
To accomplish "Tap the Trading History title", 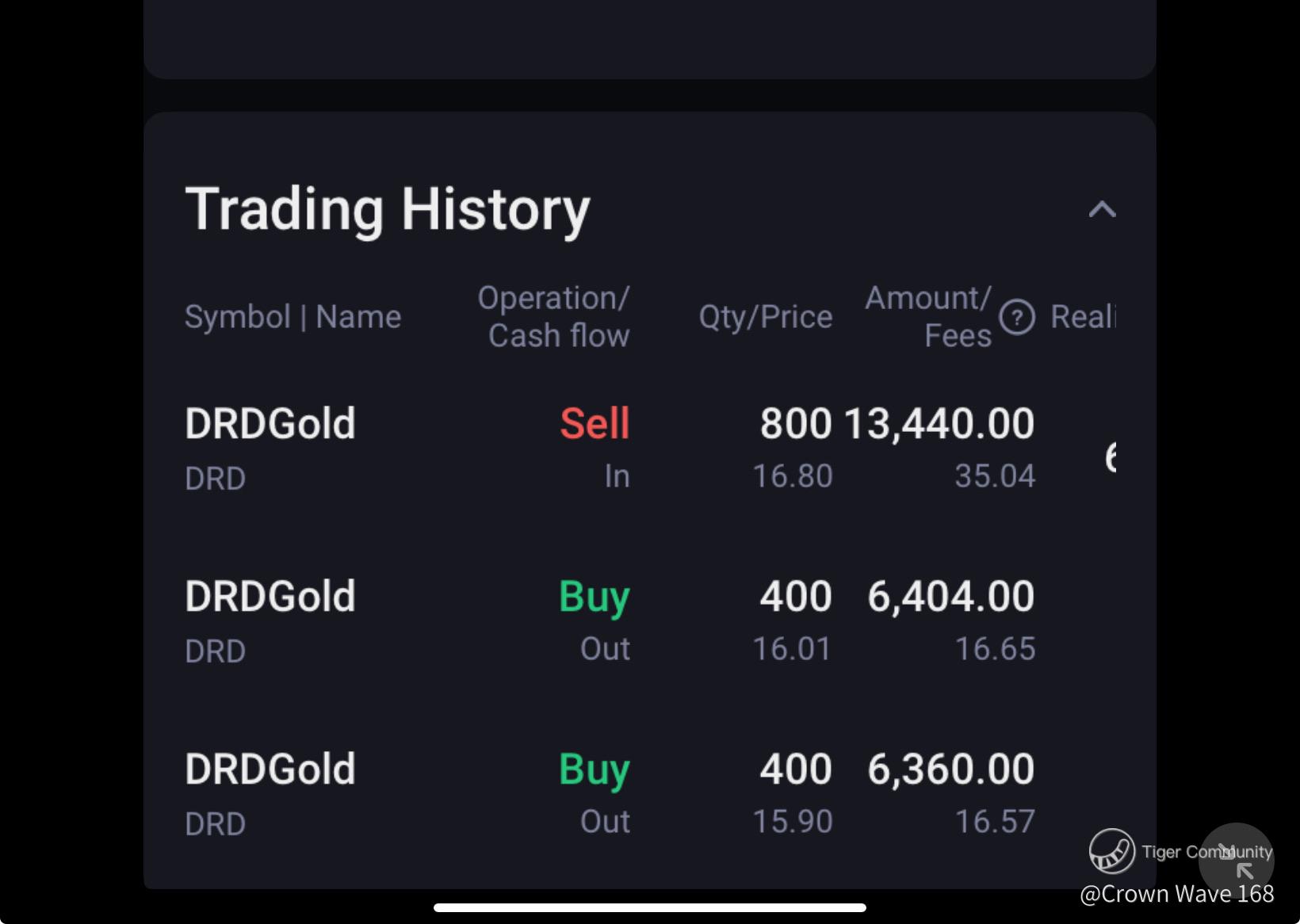I will 388,209.
